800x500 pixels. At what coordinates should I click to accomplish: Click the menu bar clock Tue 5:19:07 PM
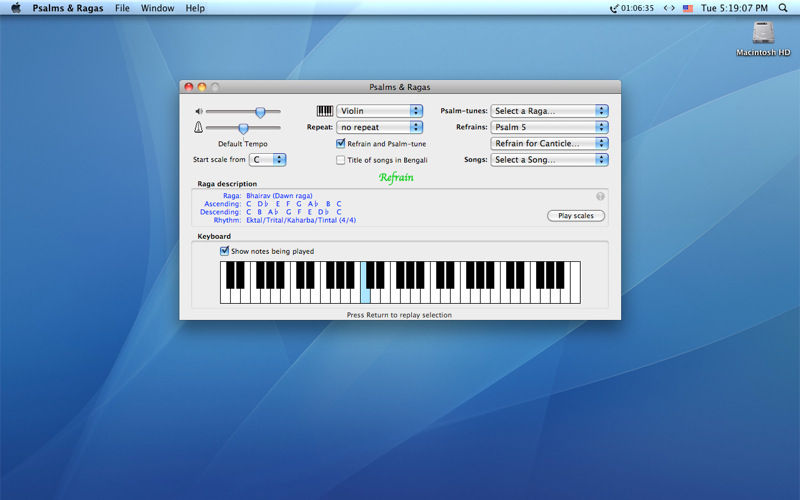pos(734,8)
